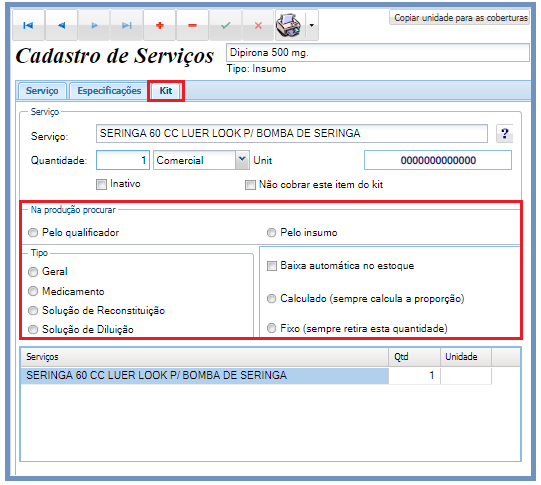The width and height of the screenshot is (541, 485).
Task: Go to the previous record arrow
Action: coord(61,25)
